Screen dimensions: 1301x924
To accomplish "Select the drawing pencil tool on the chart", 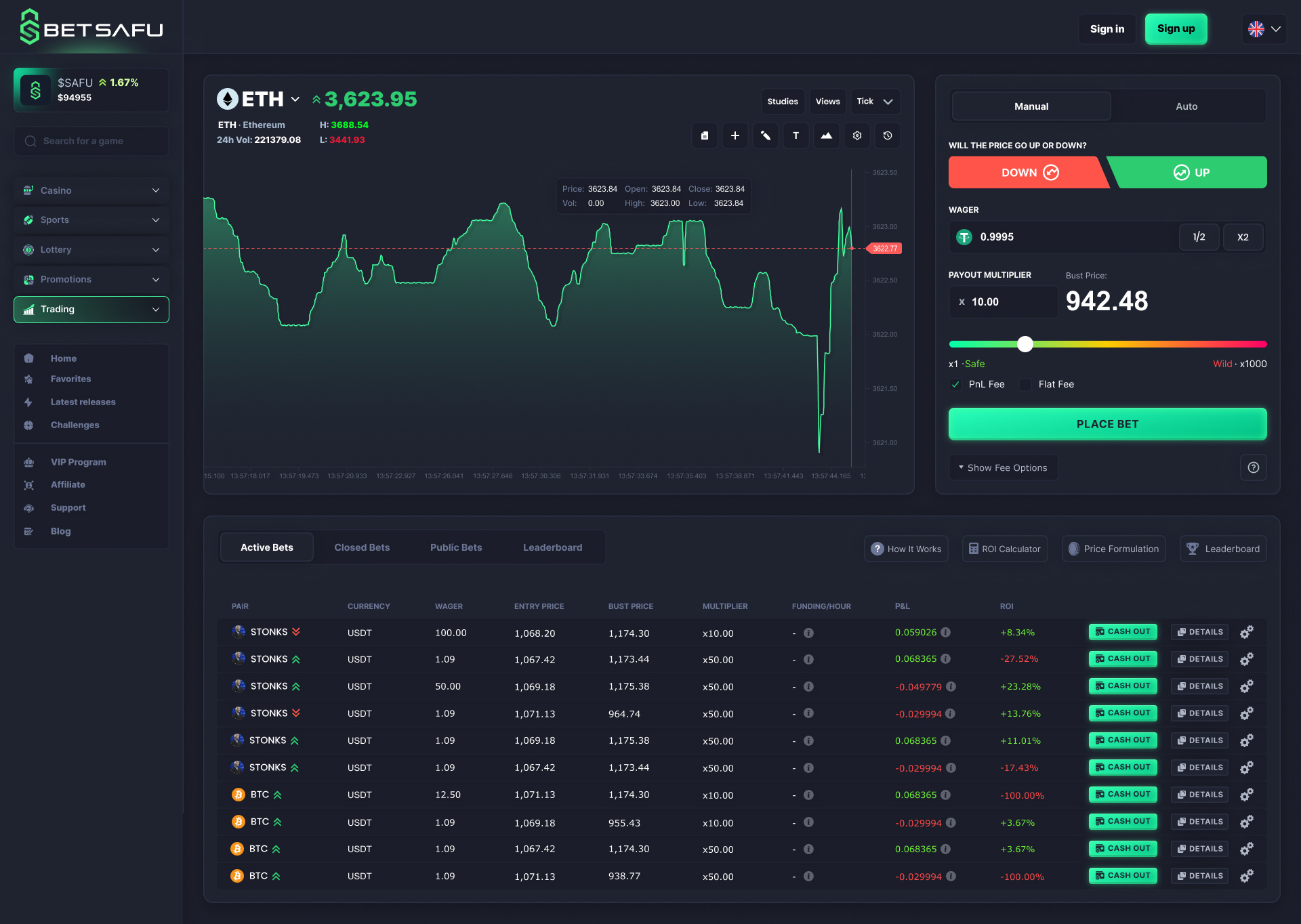I will (766, 135).
